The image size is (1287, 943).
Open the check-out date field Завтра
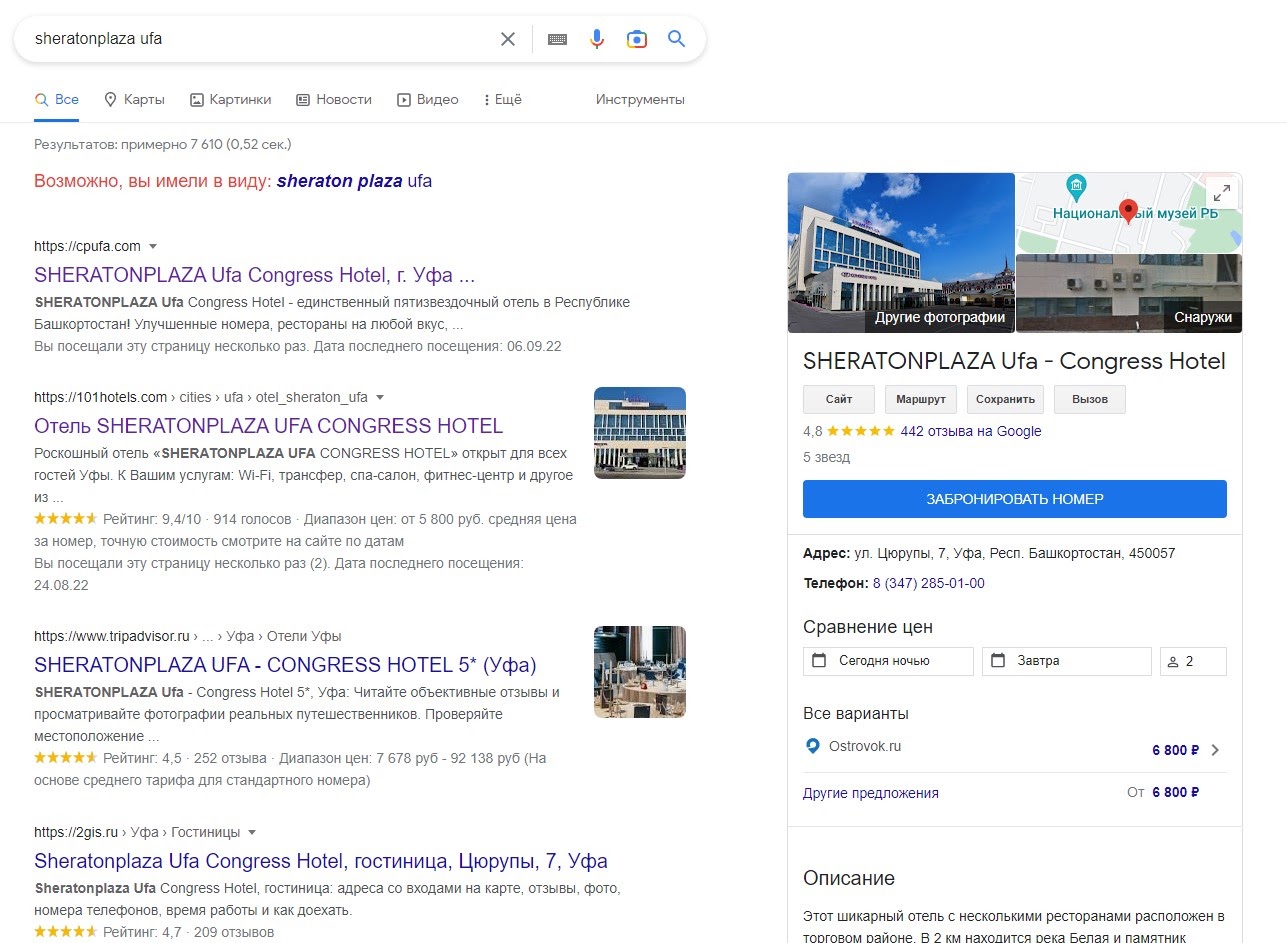click(x=1067, y=661)
